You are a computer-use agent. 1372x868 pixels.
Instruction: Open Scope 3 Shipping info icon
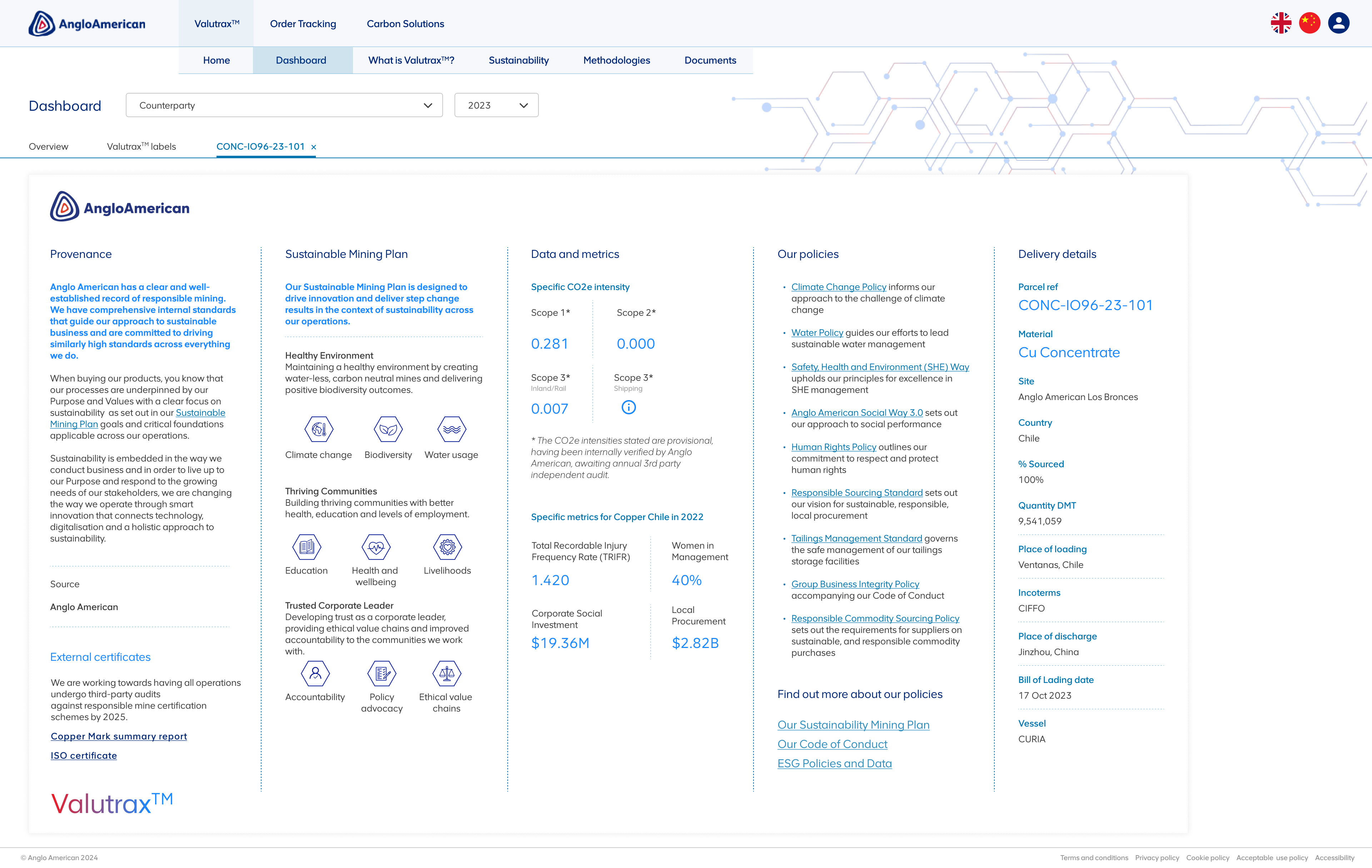[x=628, y=407]
